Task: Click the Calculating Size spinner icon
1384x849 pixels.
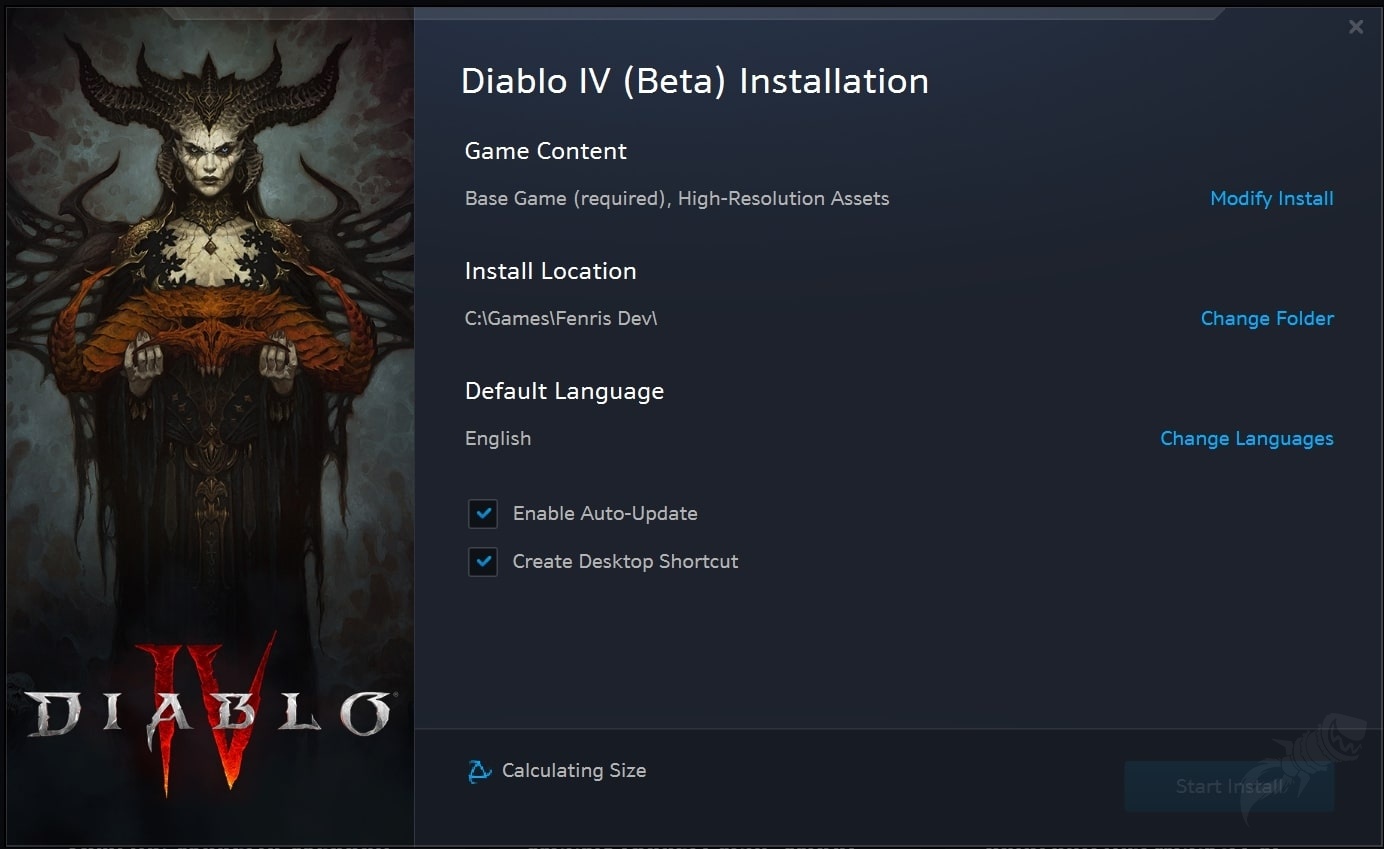Action: click(x=480, y=771)
